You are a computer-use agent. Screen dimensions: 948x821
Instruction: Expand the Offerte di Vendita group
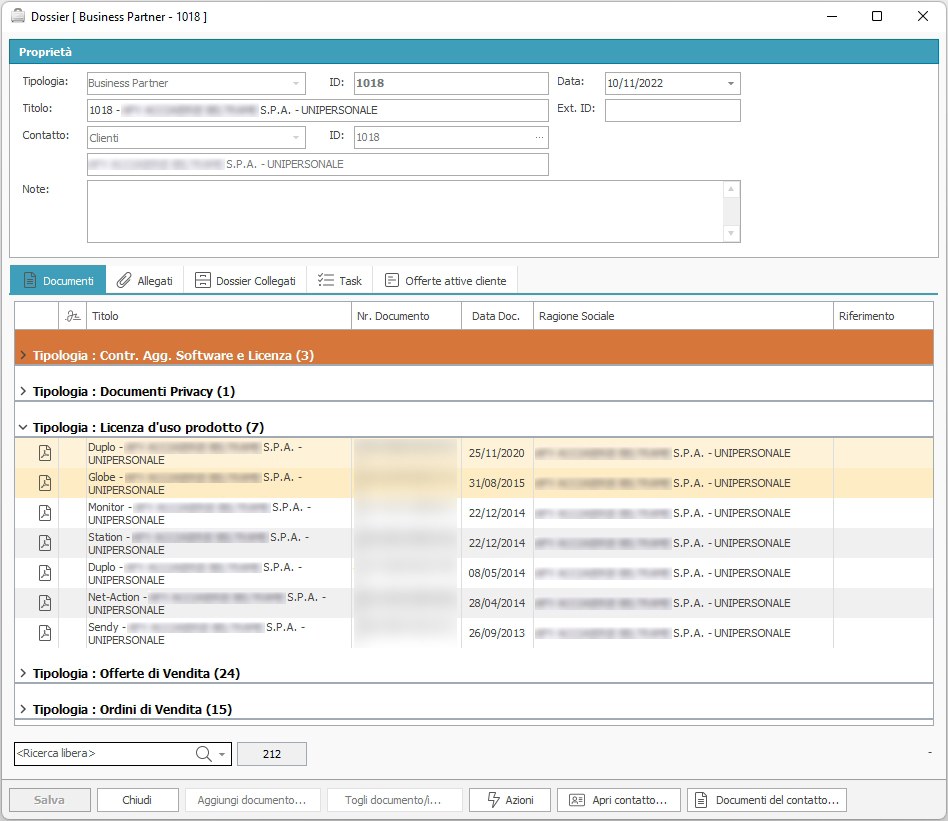coord(23,673)
